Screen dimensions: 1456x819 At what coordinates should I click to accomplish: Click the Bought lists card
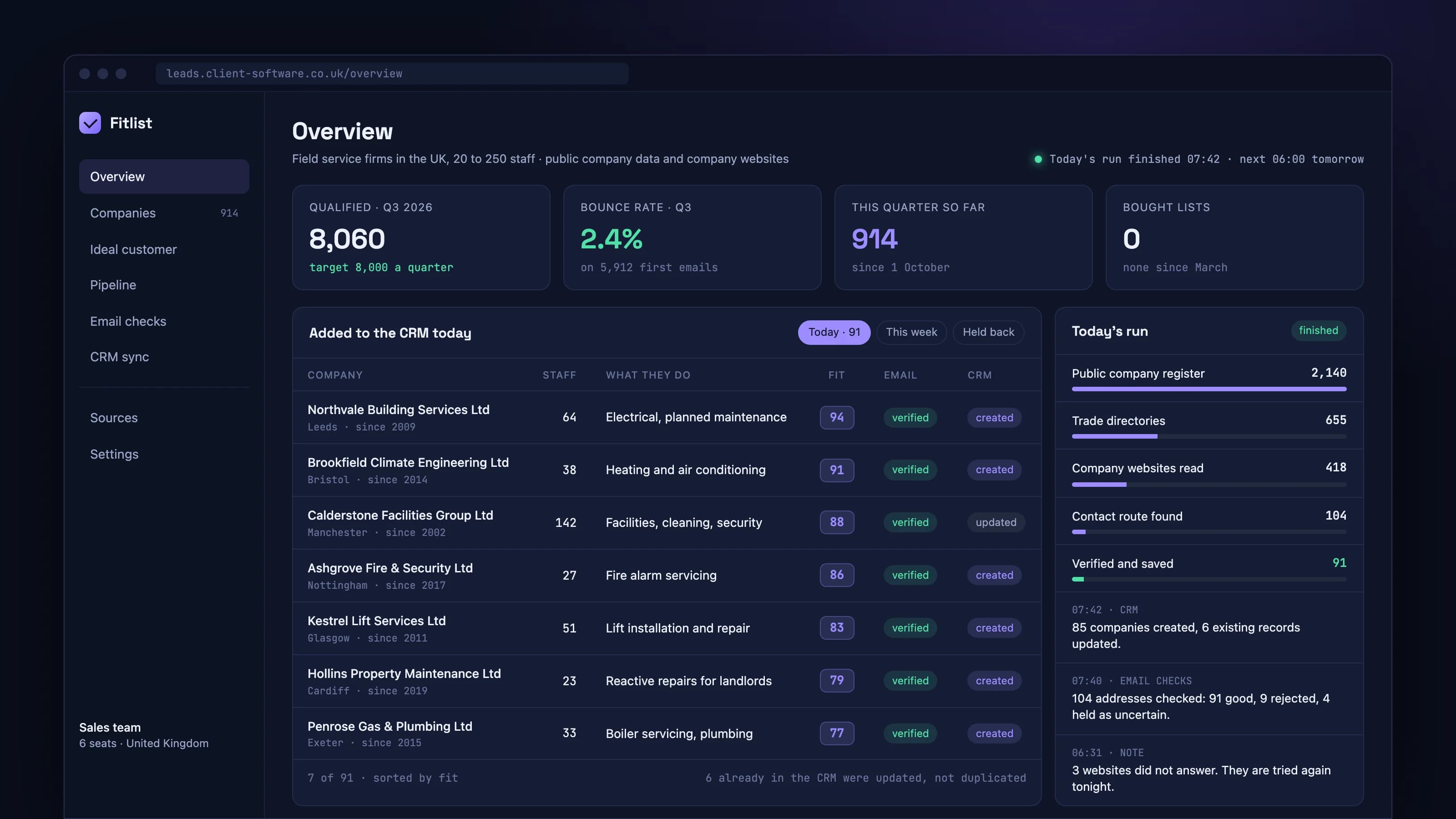click(x=1234, y=238)
